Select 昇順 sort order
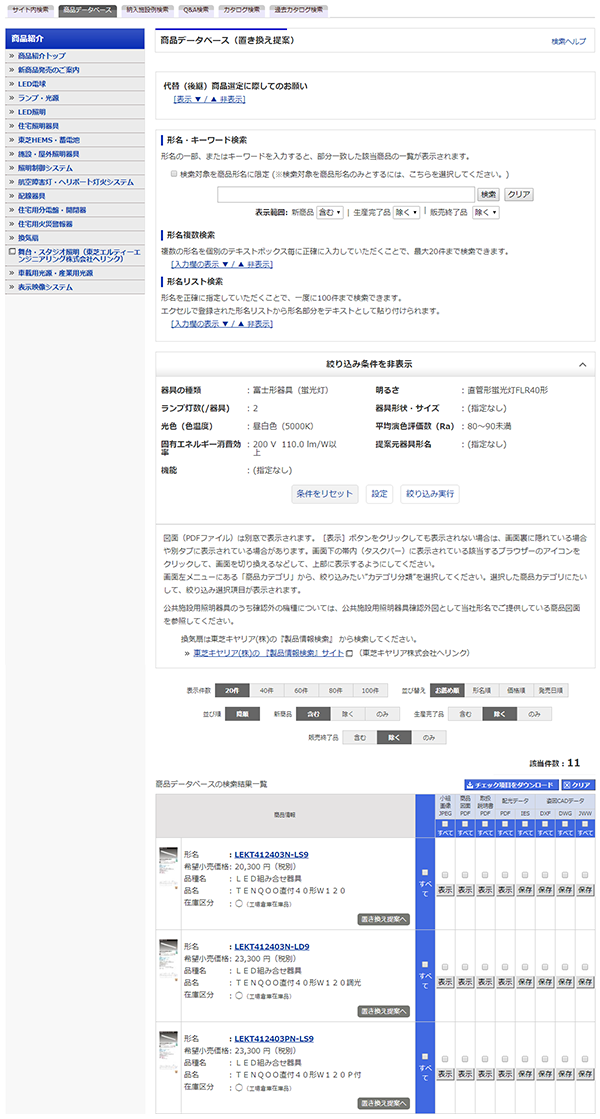Viewport: 600px width, 1119px height. (x=243, y=714)
